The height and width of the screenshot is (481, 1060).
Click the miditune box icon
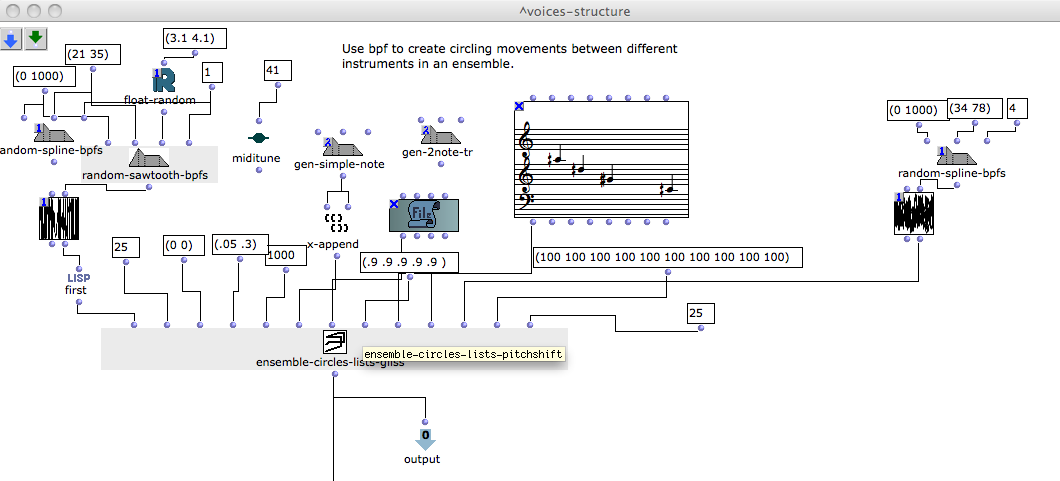tap(258, 137)
